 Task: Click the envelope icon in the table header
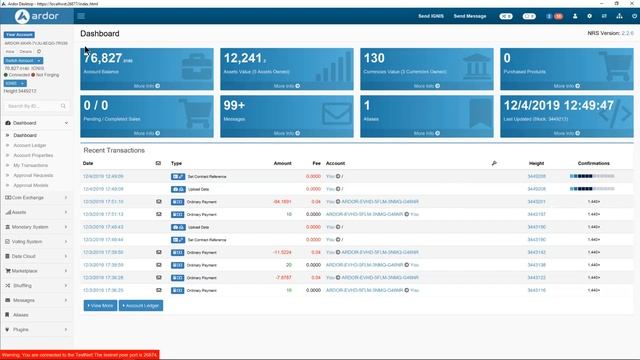158,163
